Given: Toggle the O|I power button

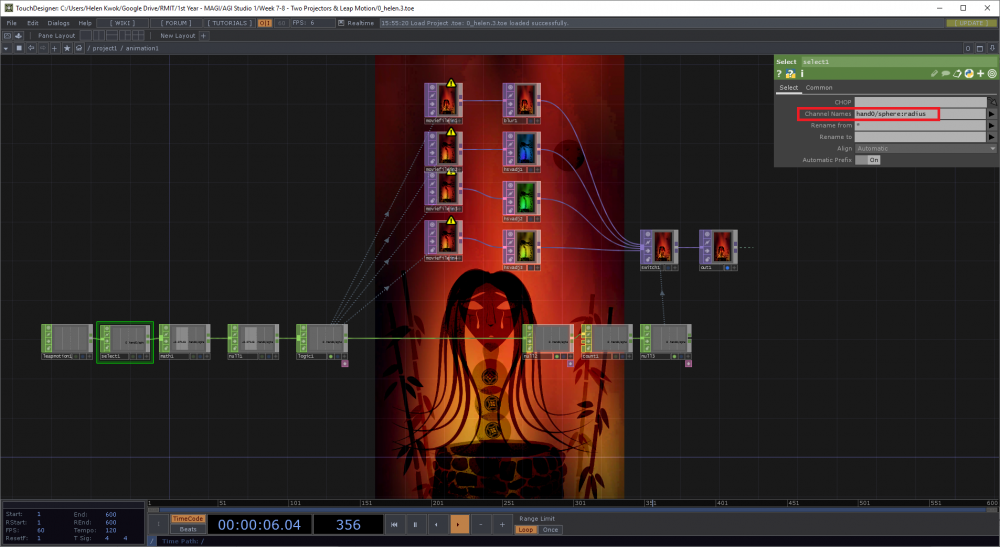Looking at the screenshot, I should tap(265, 23).
